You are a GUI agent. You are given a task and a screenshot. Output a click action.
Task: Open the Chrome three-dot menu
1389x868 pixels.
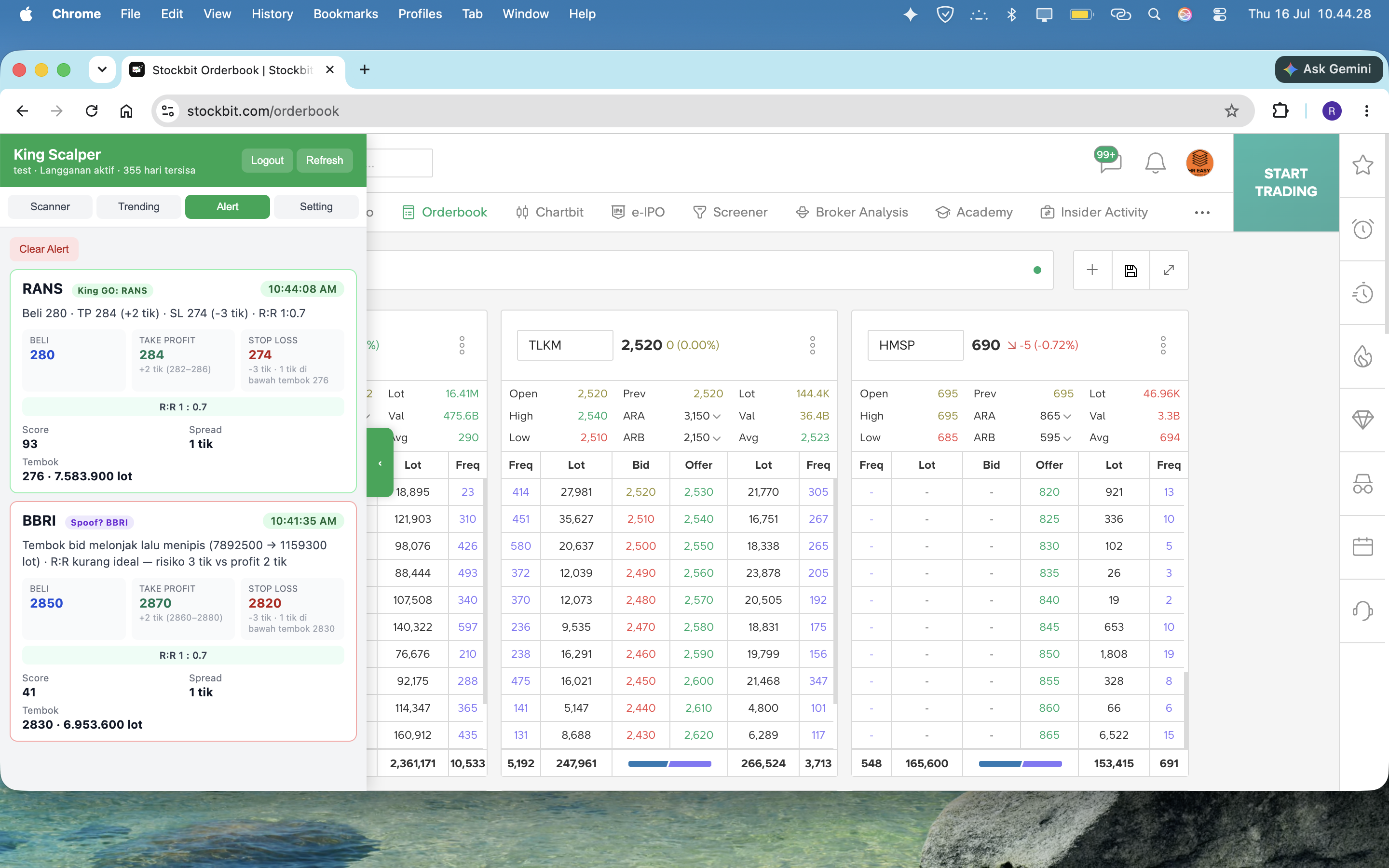(x=1366, y=111)
